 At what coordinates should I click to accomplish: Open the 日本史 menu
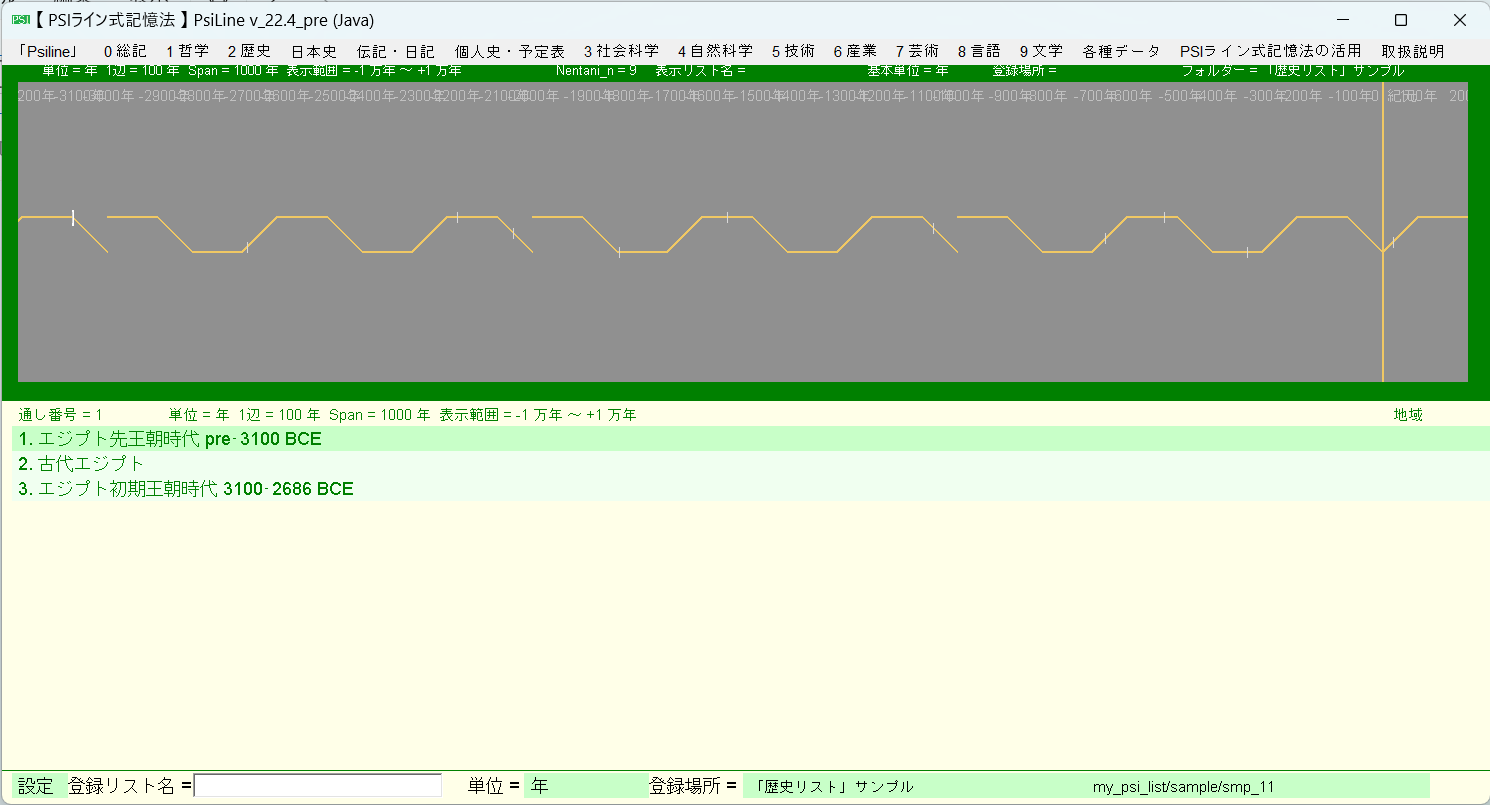coord(314,51)
